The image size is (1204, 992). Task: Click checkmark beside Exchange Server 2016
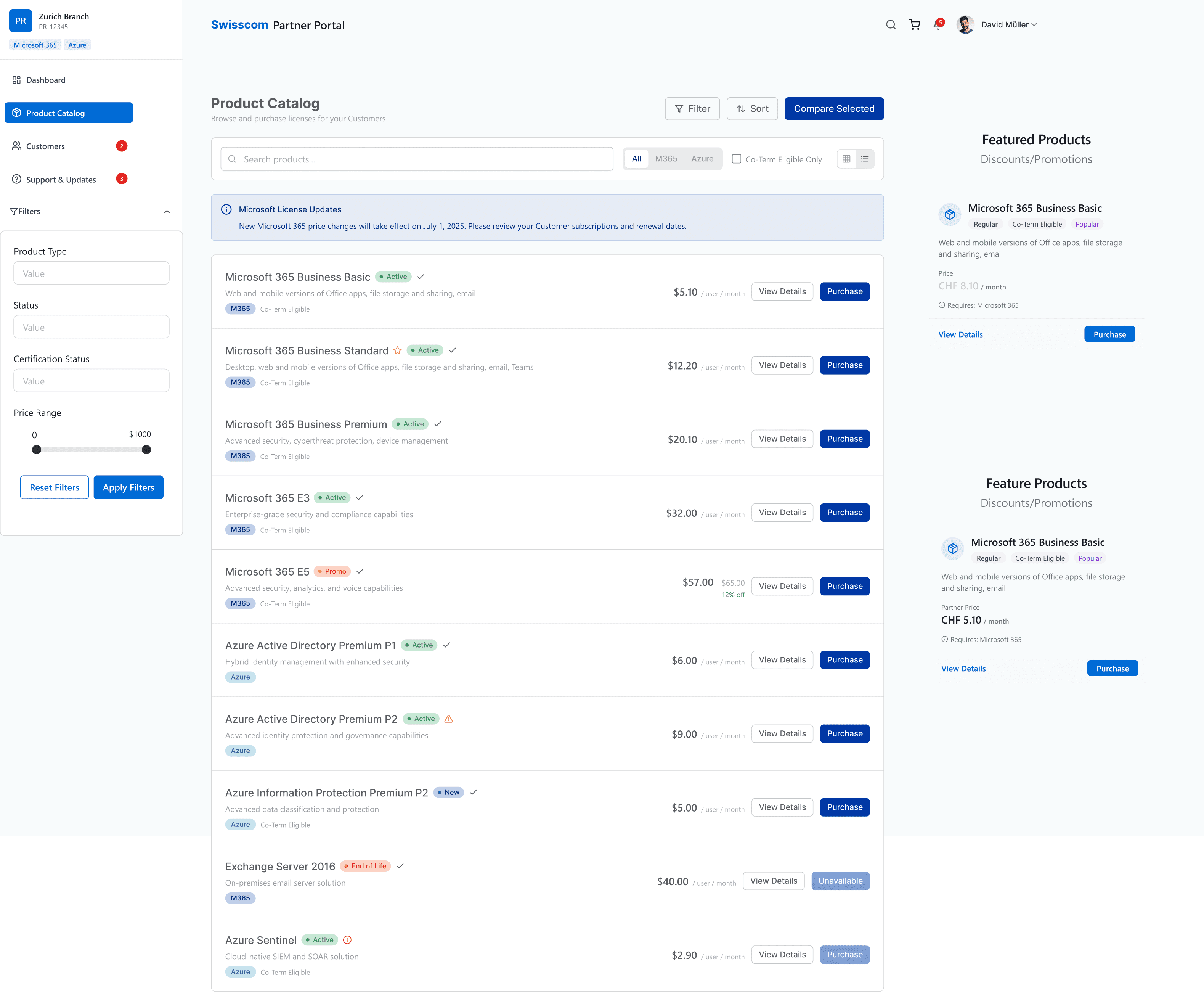pyautogui.click(x=400, y=866)
